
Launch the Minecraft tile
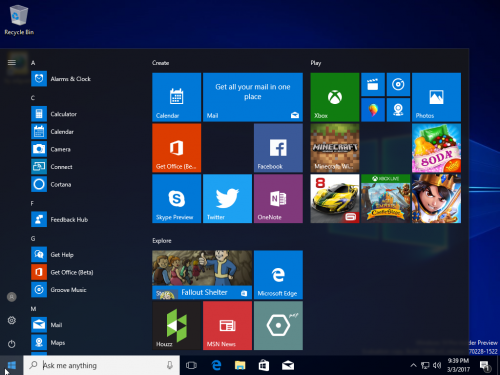[x=335, y=148]
